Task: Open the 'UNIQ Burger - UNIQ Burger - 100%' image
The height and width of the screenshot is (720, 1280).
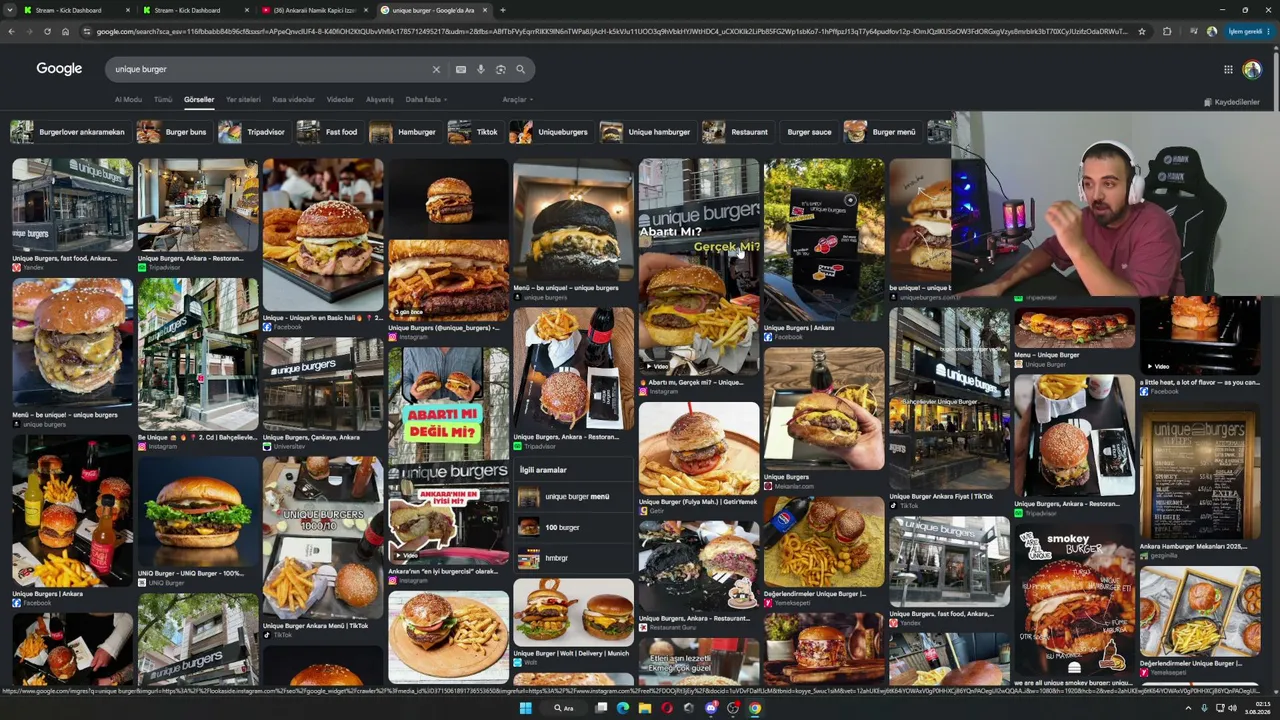Action: [198, 512]
